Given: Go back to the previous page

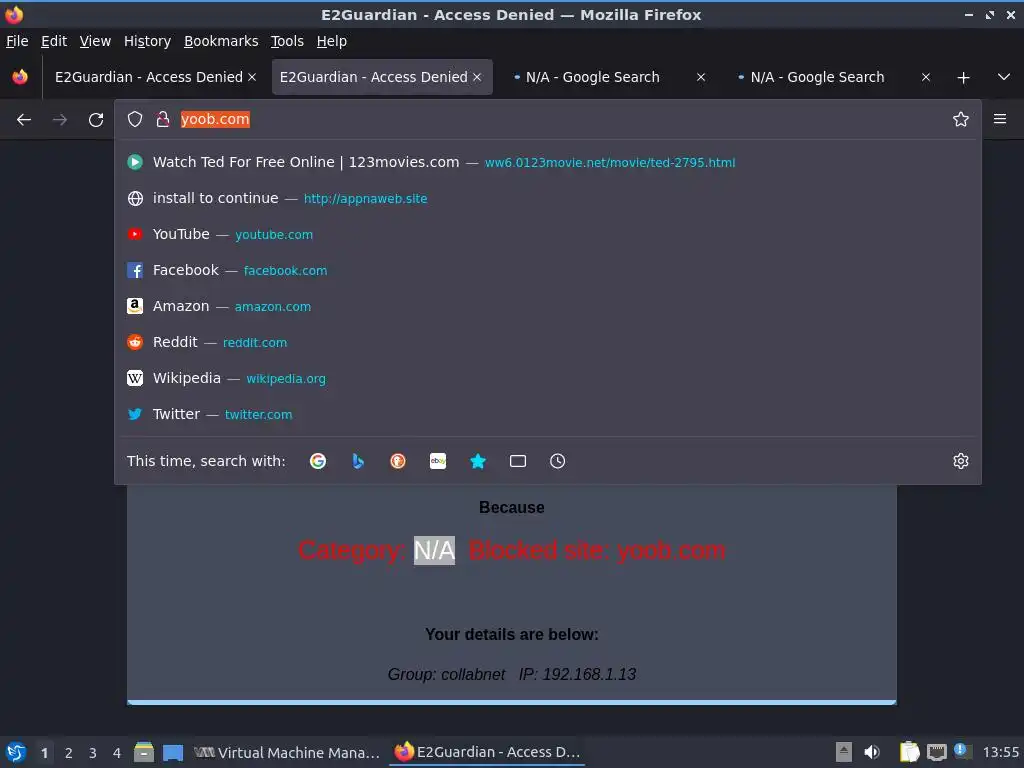Looking at the screenshot, I should pyautogui.click(x=24, y=120).
